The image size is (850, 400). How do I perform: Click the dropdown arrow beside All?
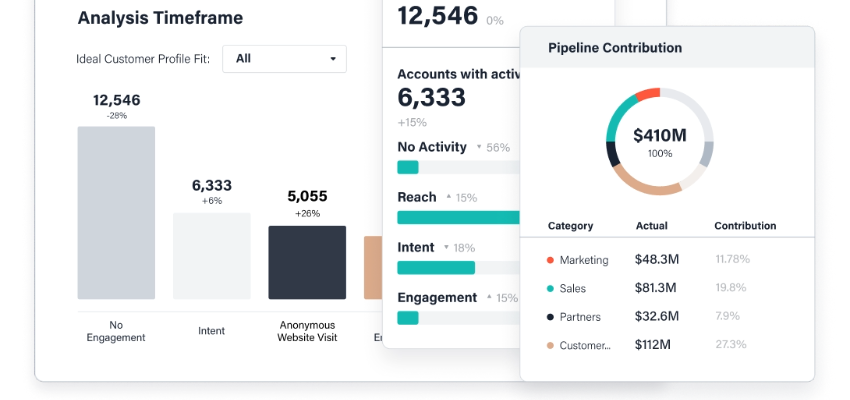tap(333, 59)
